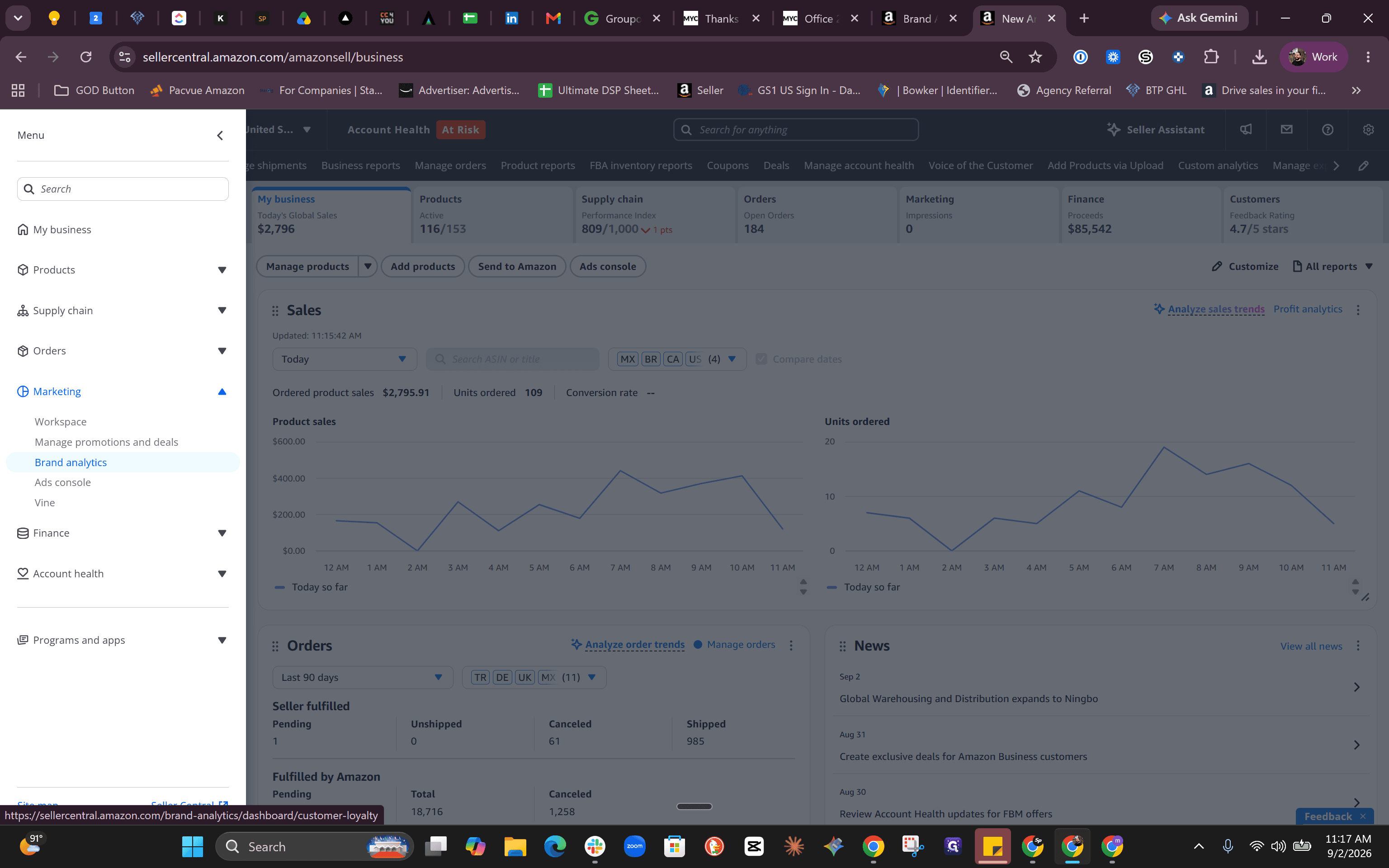Open Manage orders link in Orders card

pos(741,645)
